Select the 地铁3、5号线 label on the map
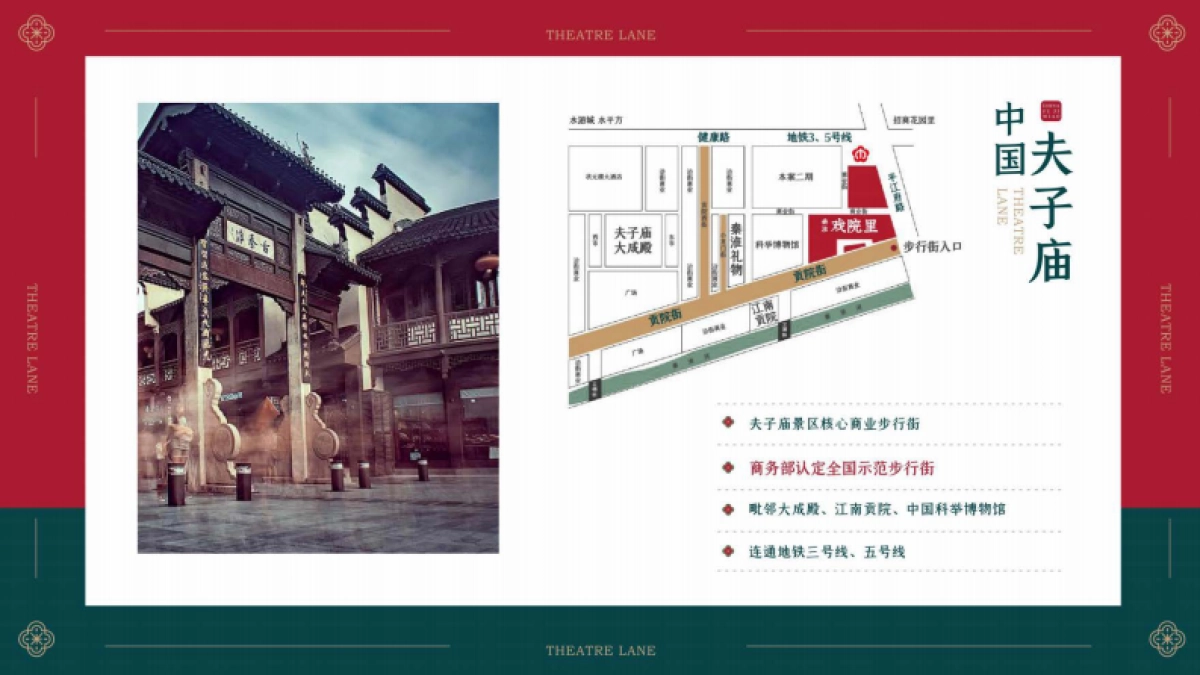 820,136
